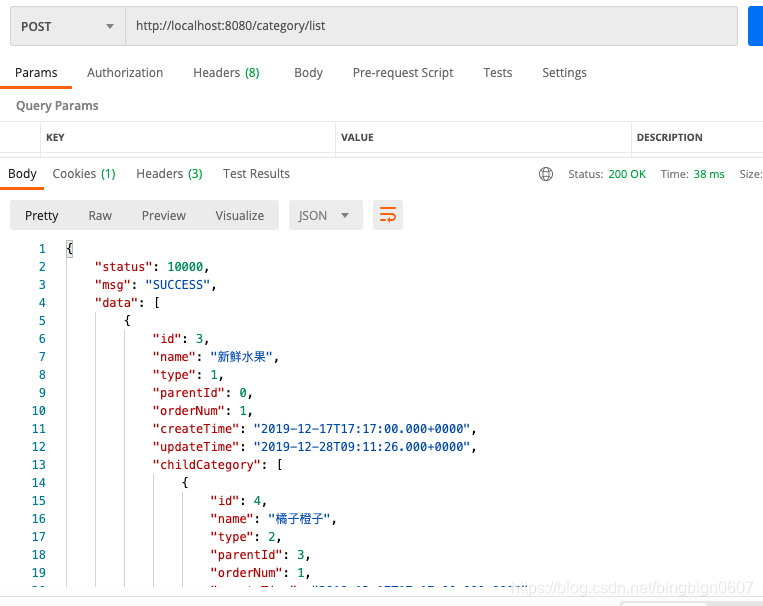
Task: Click the name 橘子橙子 line
Action: pyautogui.click(x=273, y=519)
